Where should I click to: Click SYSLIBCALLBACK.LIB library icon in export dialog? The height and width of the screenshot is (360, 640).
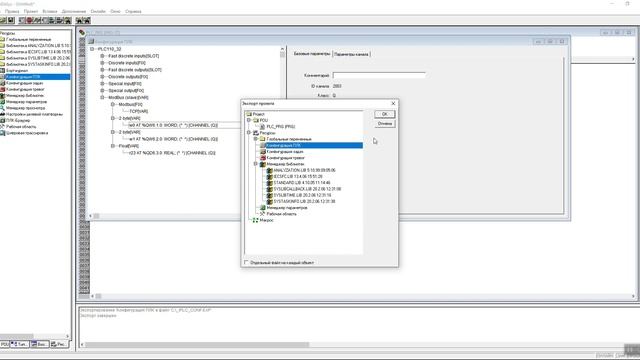tap(269, 189)
